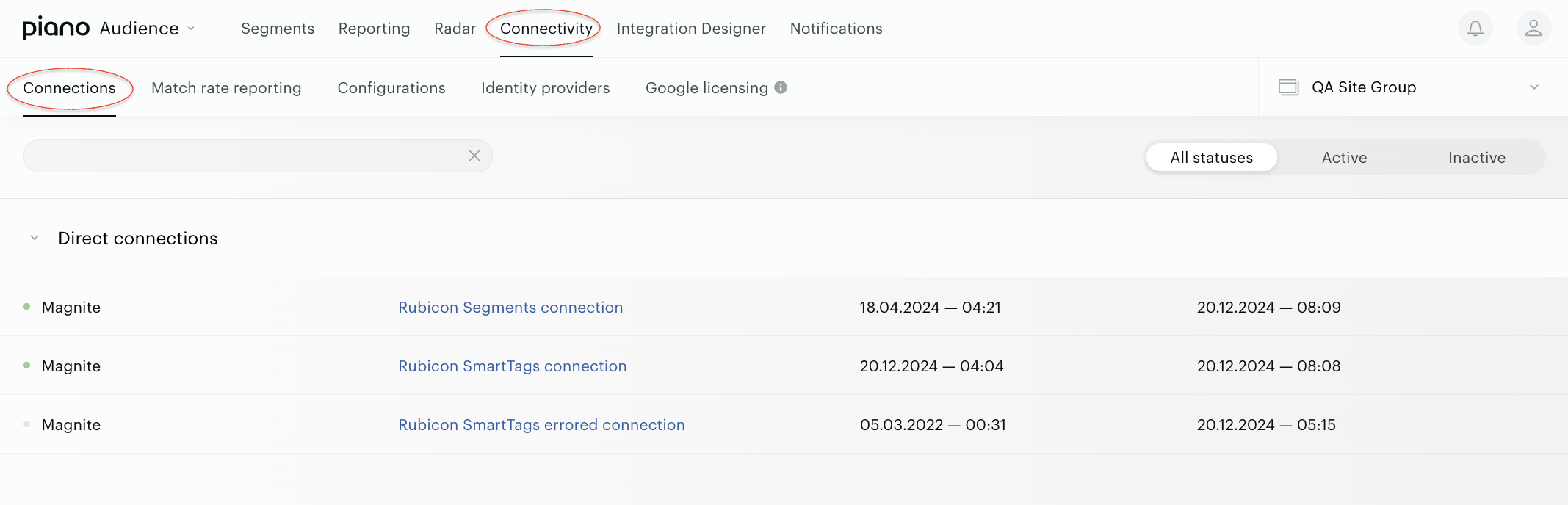Click green status dot of Rubicon Segments row
Viewport: 1568px width, 505px height.
pos(26,307)
